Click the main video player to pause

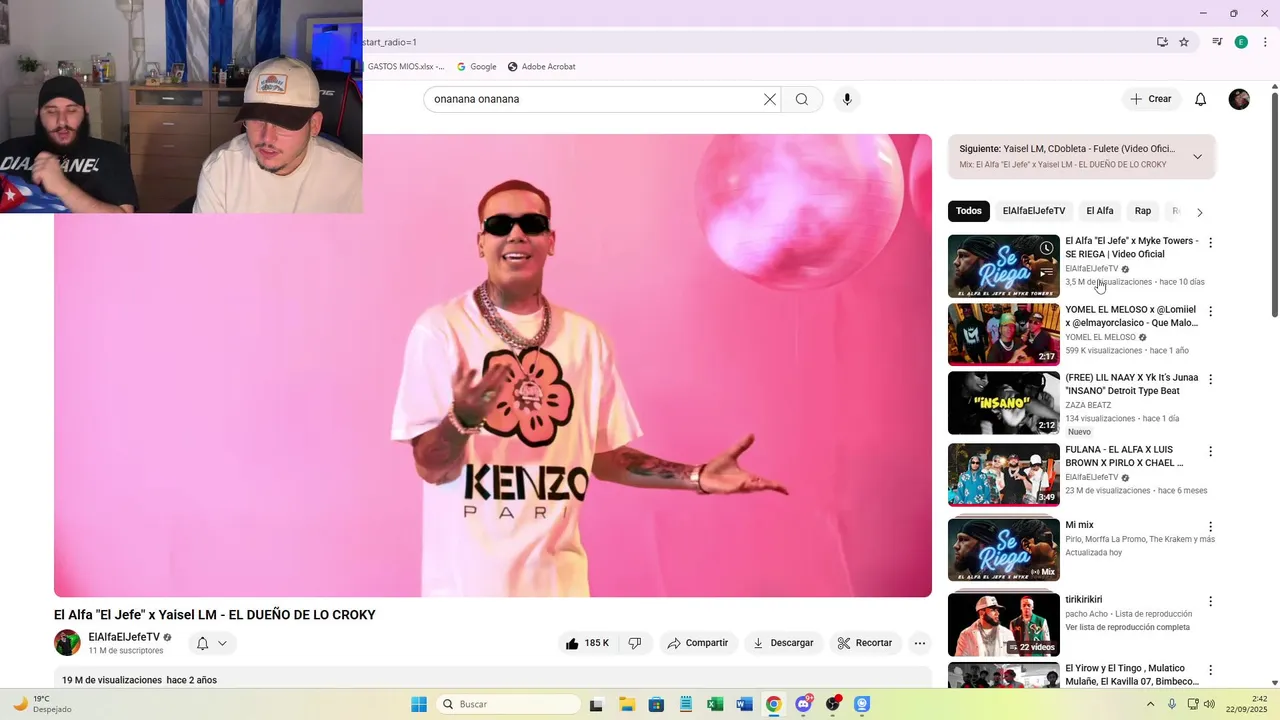click(x=493, y=366)
